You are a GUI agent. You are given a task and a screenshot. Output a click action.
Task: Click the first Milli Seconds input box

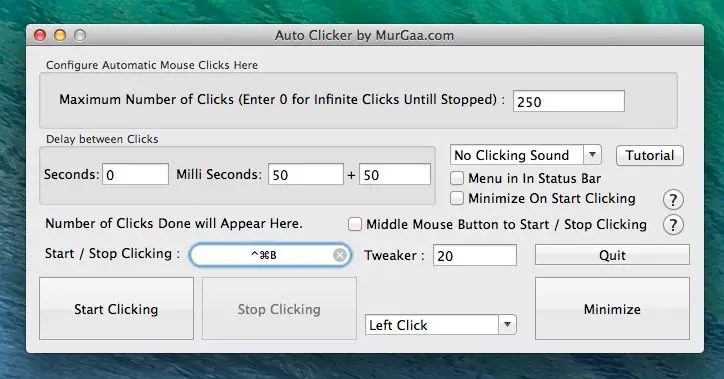306,174
